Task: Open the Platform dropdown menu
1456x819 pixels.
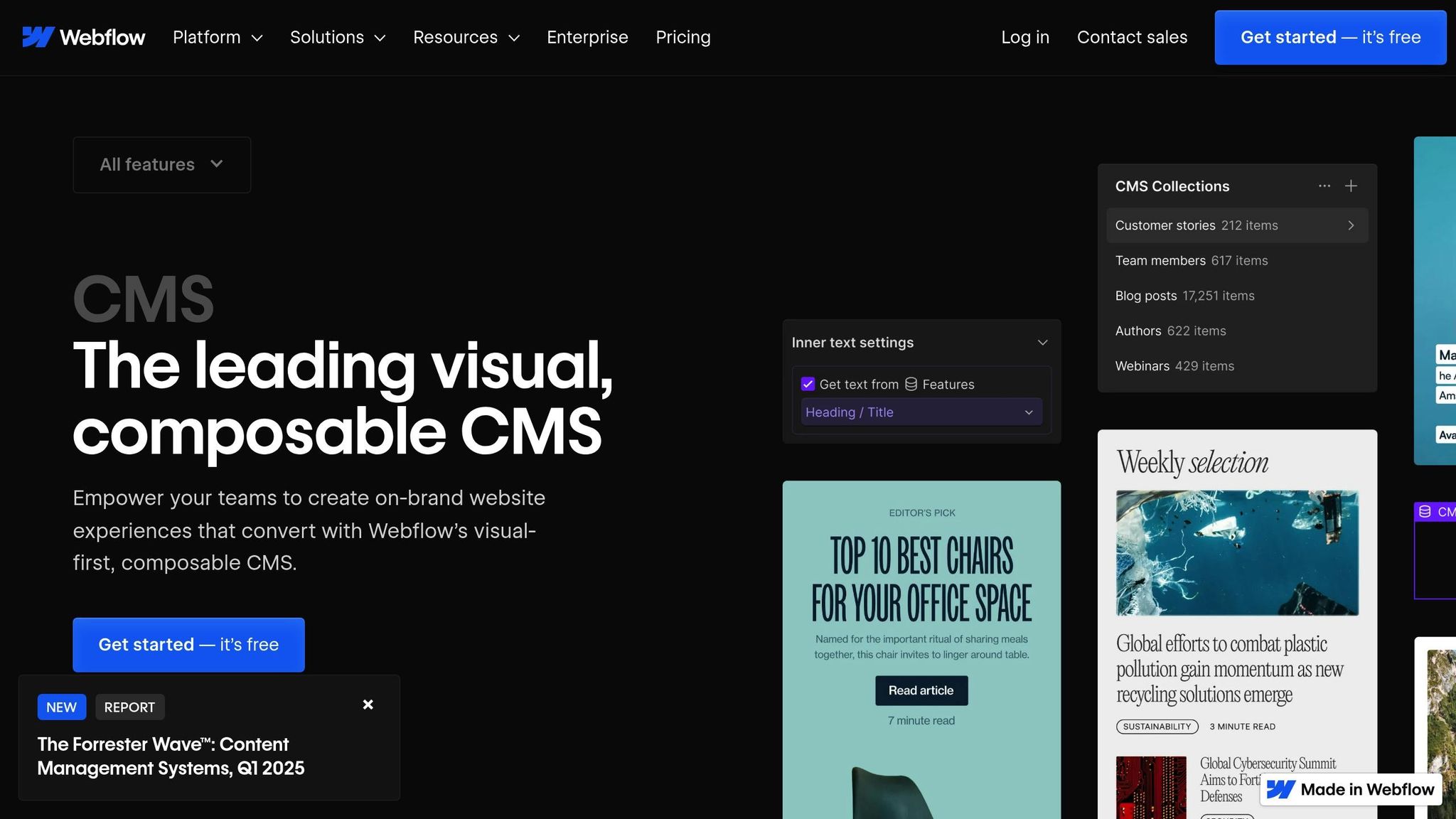Action: pos(218,37)
